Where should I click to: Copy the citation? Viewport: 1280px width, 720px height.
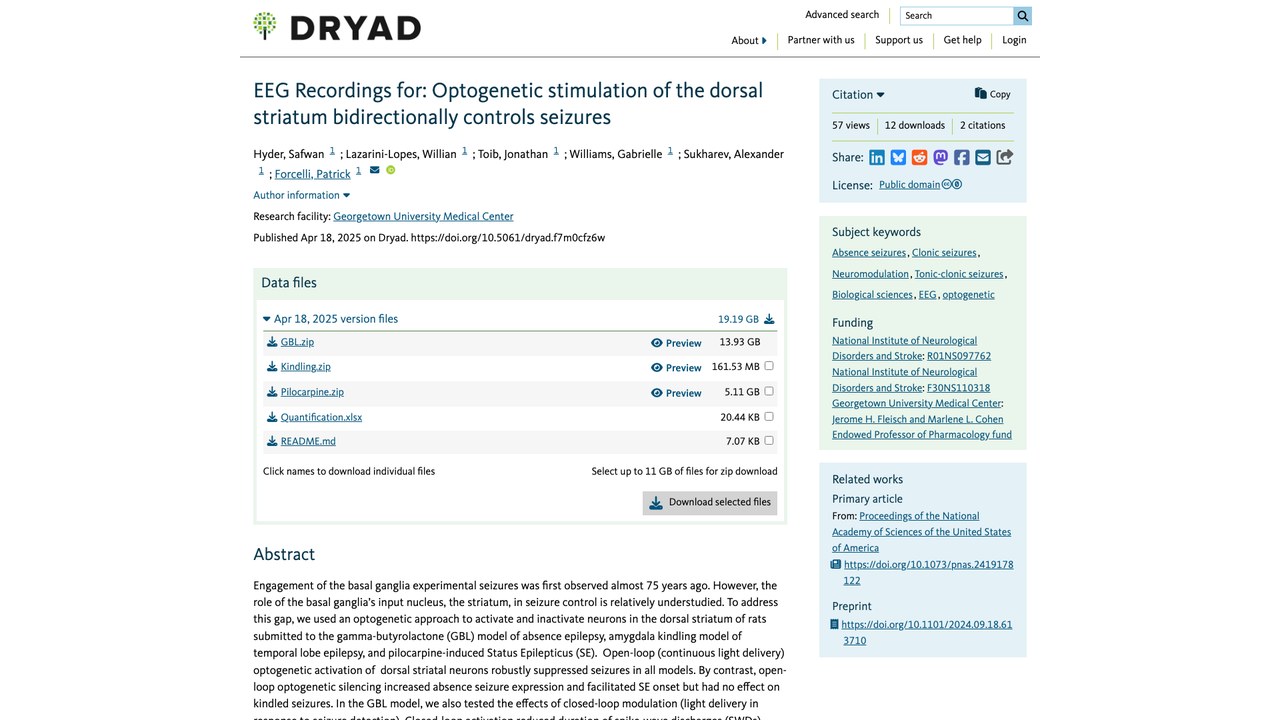click(993, 94)
